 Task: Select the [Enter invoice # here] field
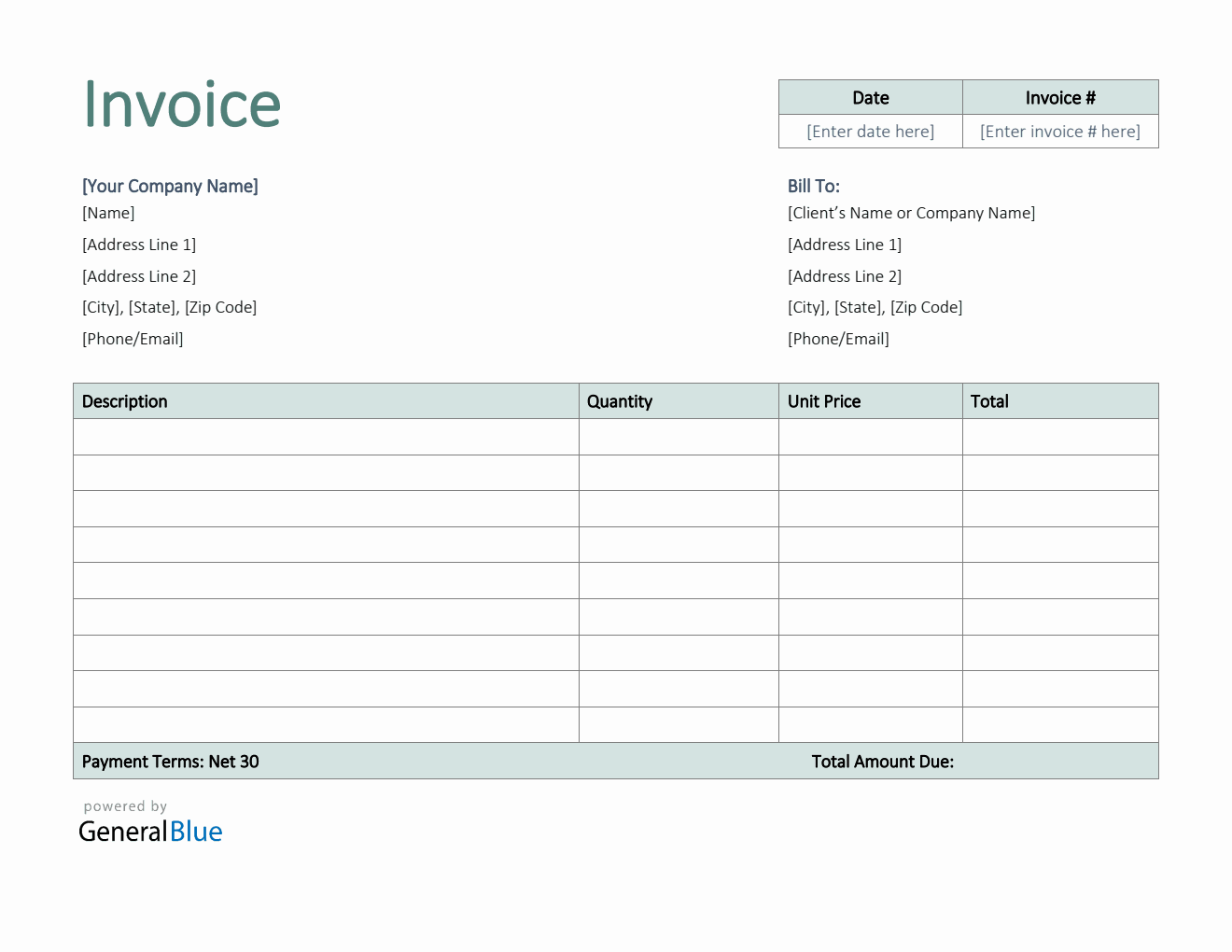pos(1059,131)
